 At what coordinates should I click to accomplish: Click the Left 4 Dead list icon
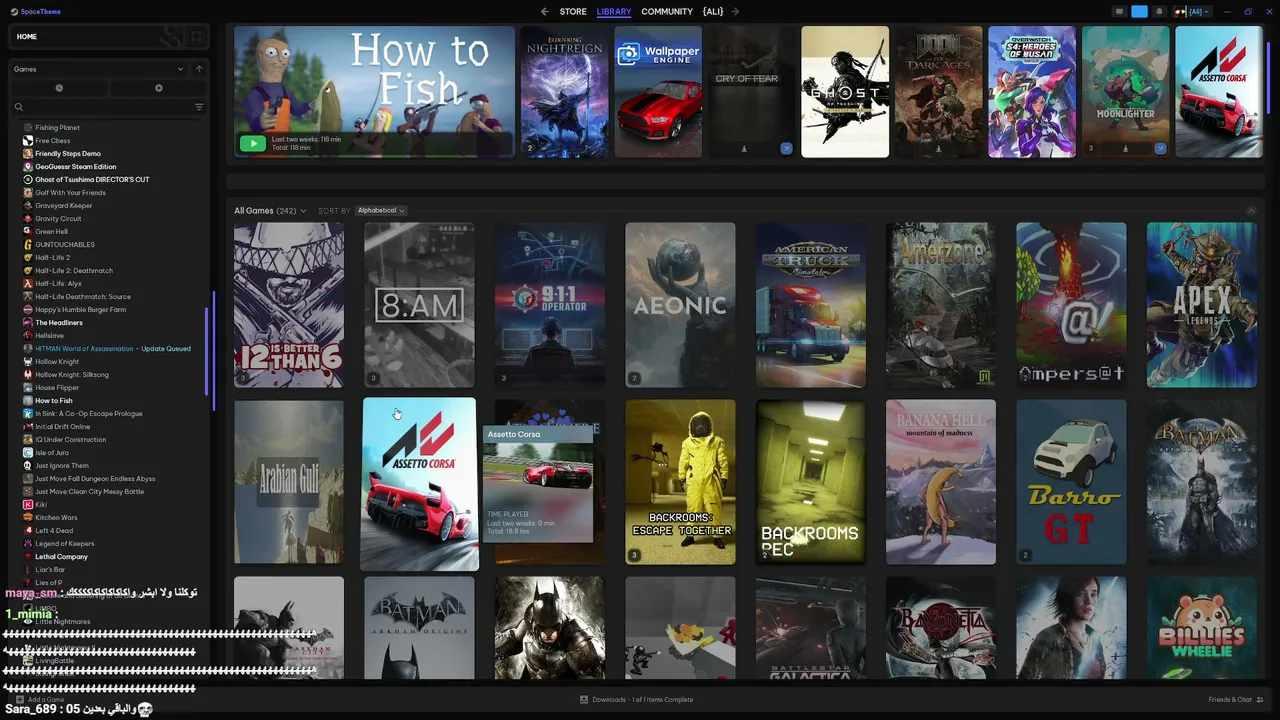pyautogui.click(x=28, y=531)
